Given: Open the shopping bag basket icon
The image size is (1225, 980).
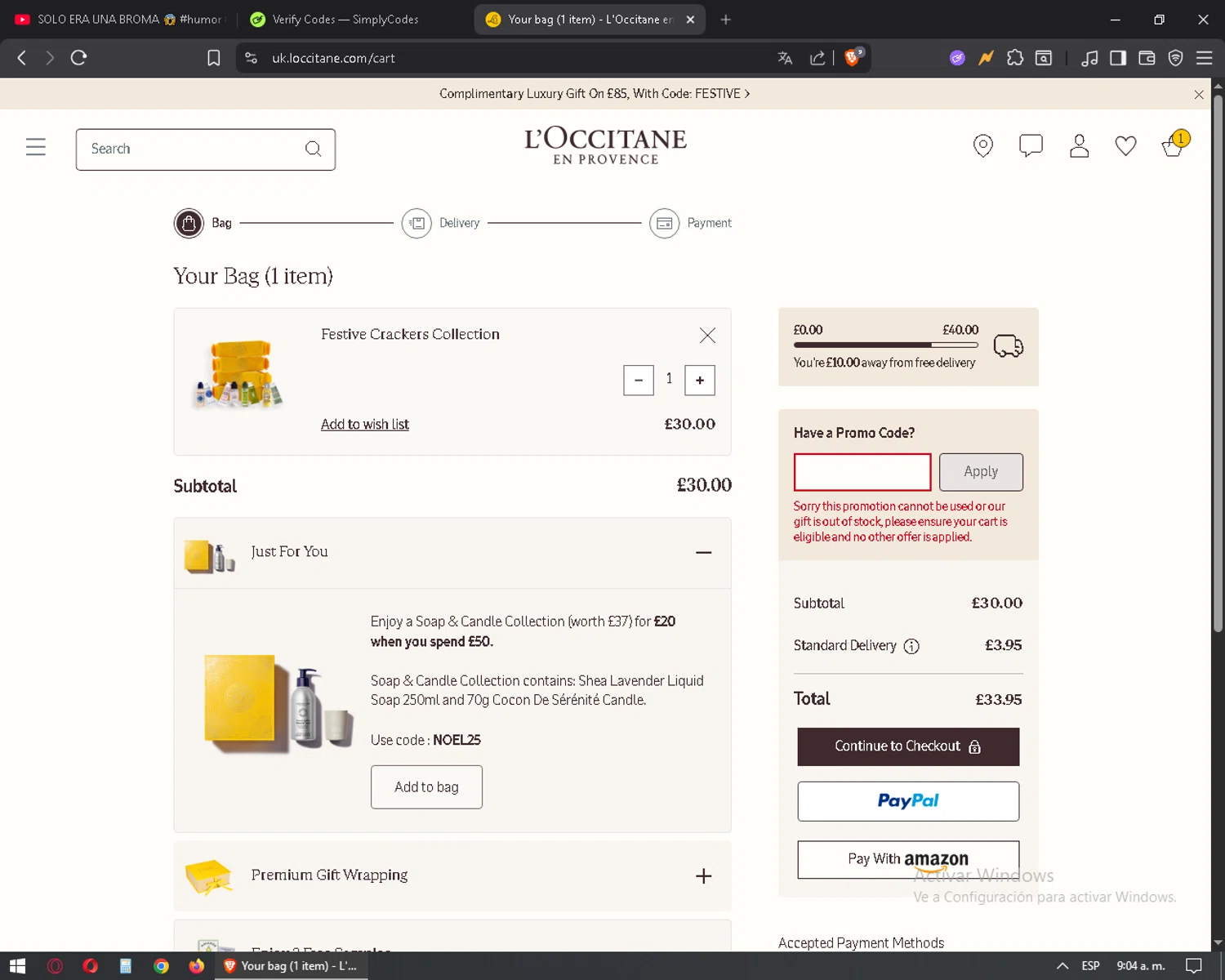Looking at the screenshot, I should coord(1174,145).
